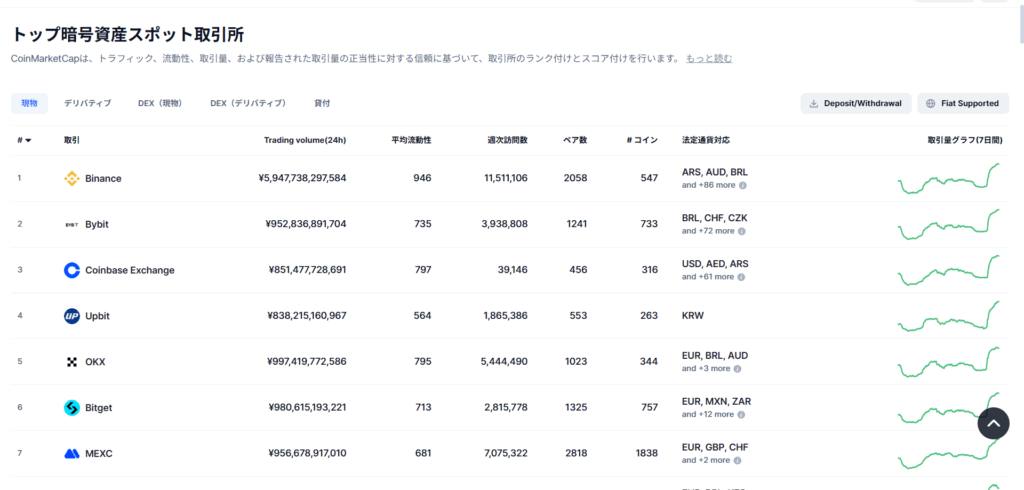Click the Upbit 7-day volume chart
1024x490 pixels.
pos(949,316)
